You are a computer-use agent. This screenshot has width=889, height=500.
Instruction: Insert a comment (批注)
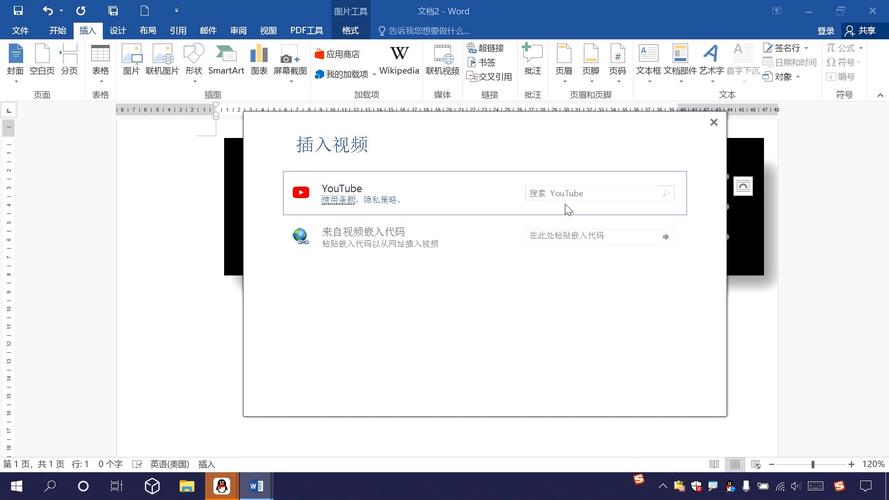[x=532, y=61]
